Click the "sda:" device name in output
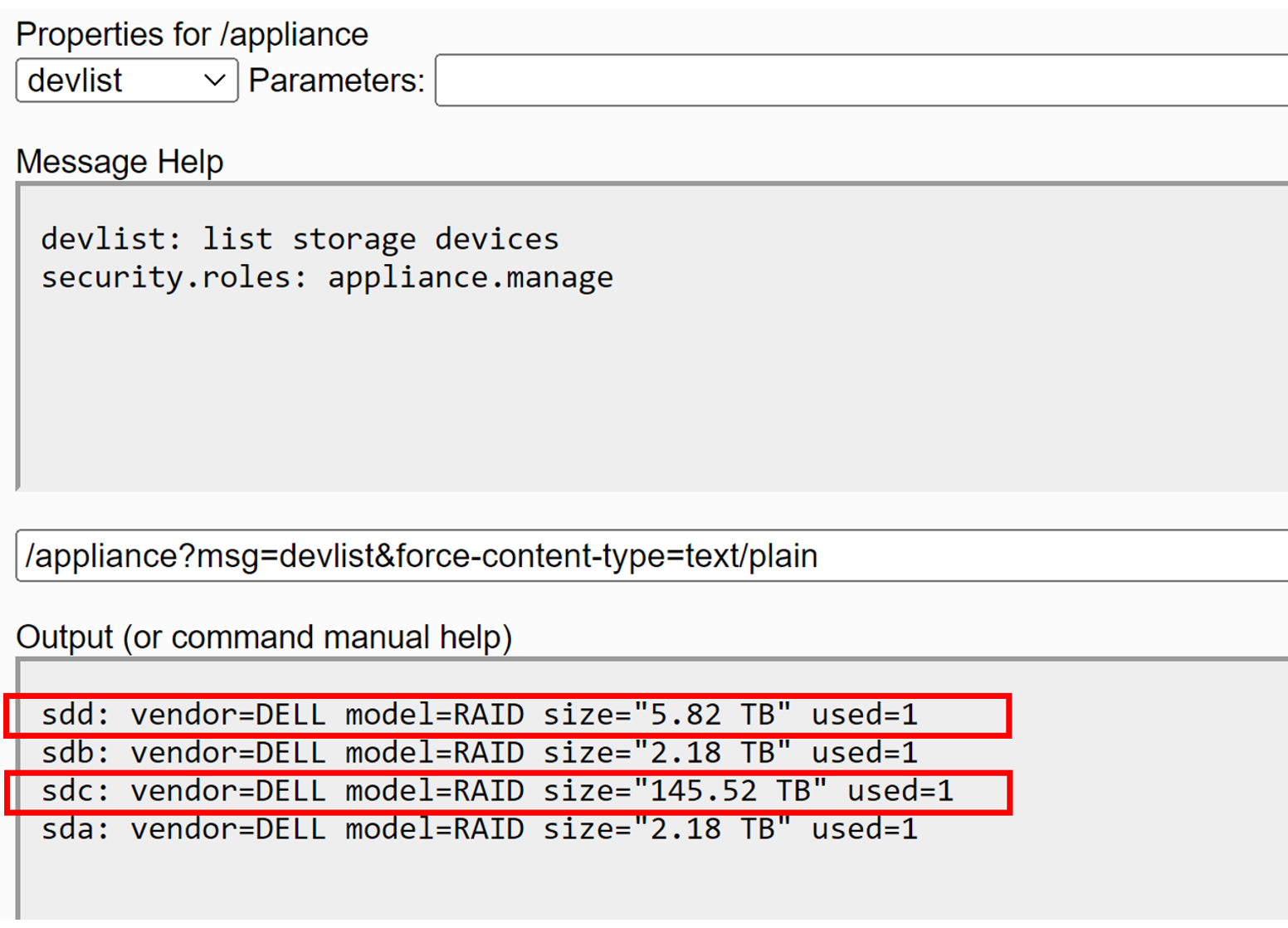This screenshot has width=1288, height=928. click(x=75, y=829)
